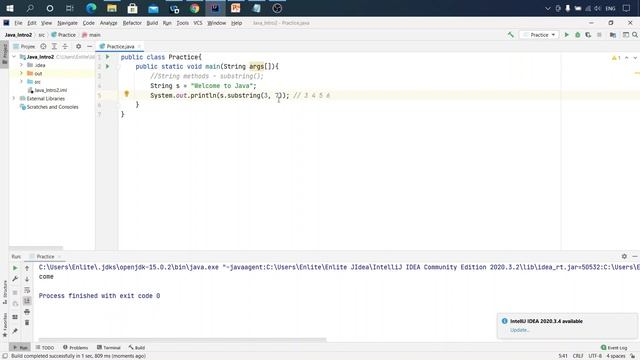Screen dimensions: 640x360
Task: Select the Java_Intro2.iml file
Action: coord(51,90)
